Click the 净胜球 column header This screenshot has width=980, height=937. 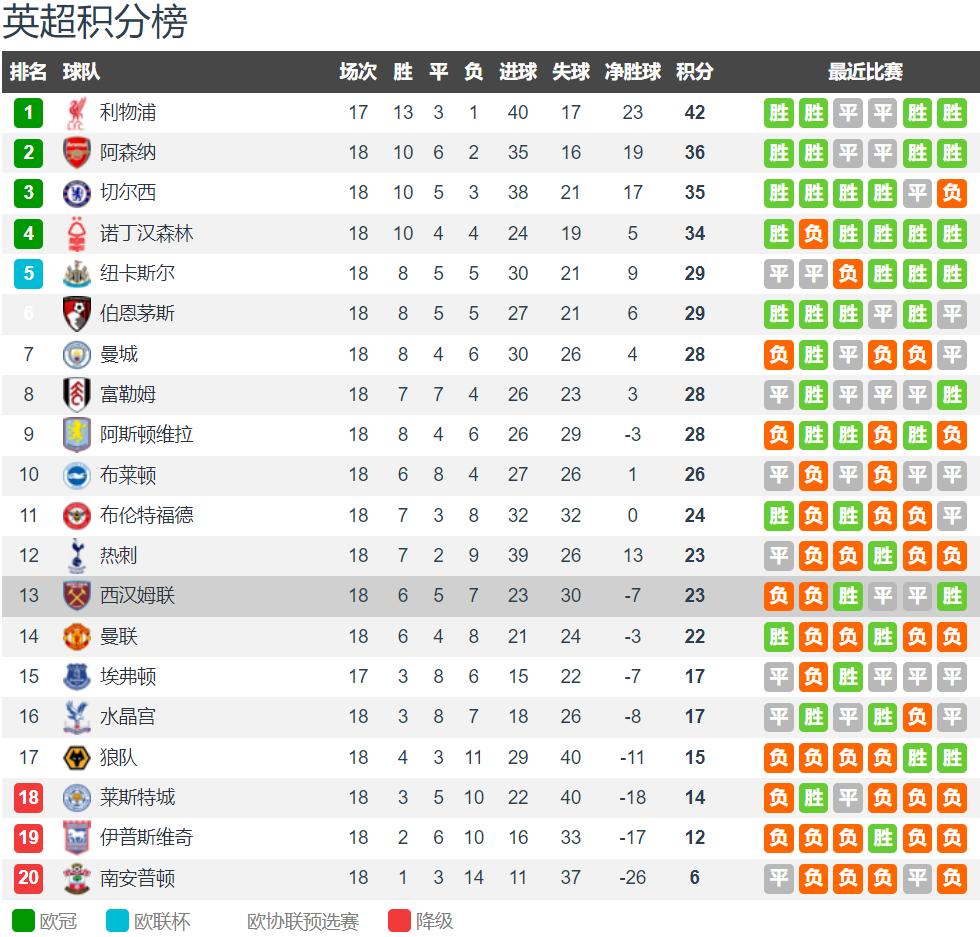(x=632, y=71)
